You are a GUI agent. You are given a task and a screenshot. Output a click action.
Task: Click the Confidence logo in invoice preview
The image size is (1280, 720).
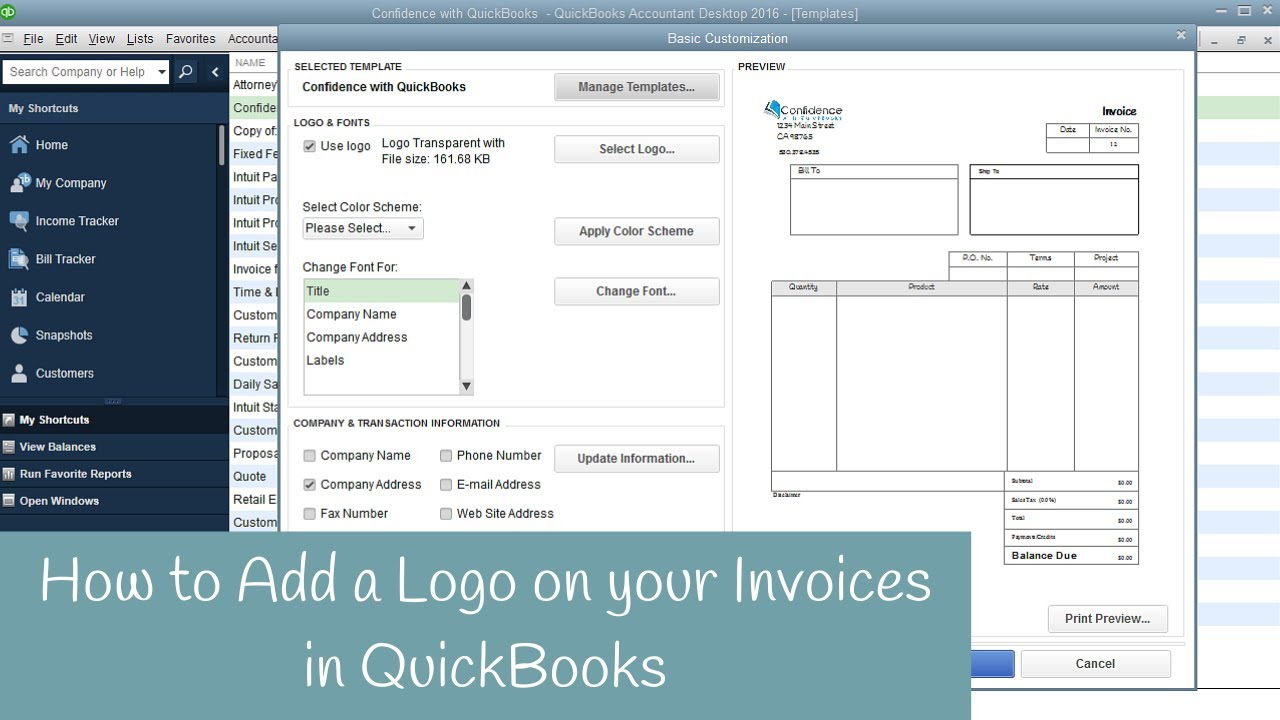(x=803, y=110)
